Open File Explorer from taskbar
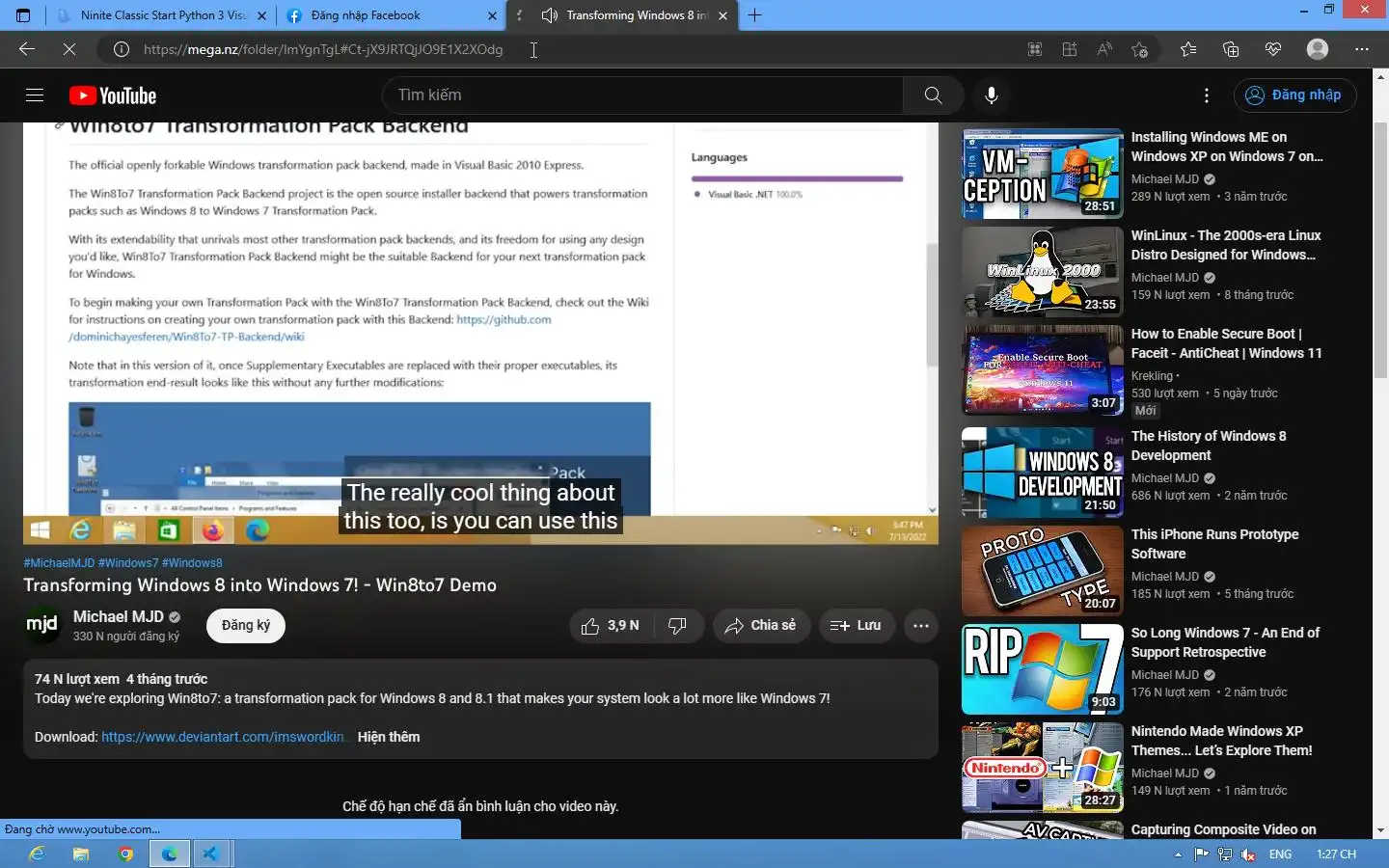Image resolution: width=1389 pixels, height=868 pixels. [81, 854]
